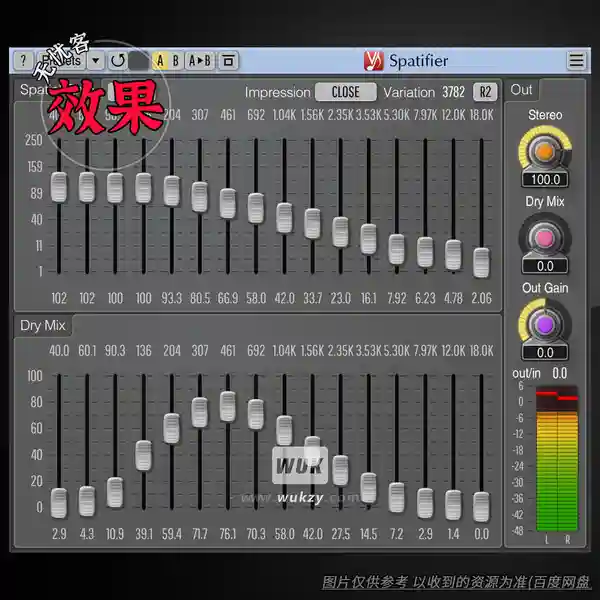Click the Spatial 2.35K band slider handle
Screen dimensions: 600x600
(341, 232)
